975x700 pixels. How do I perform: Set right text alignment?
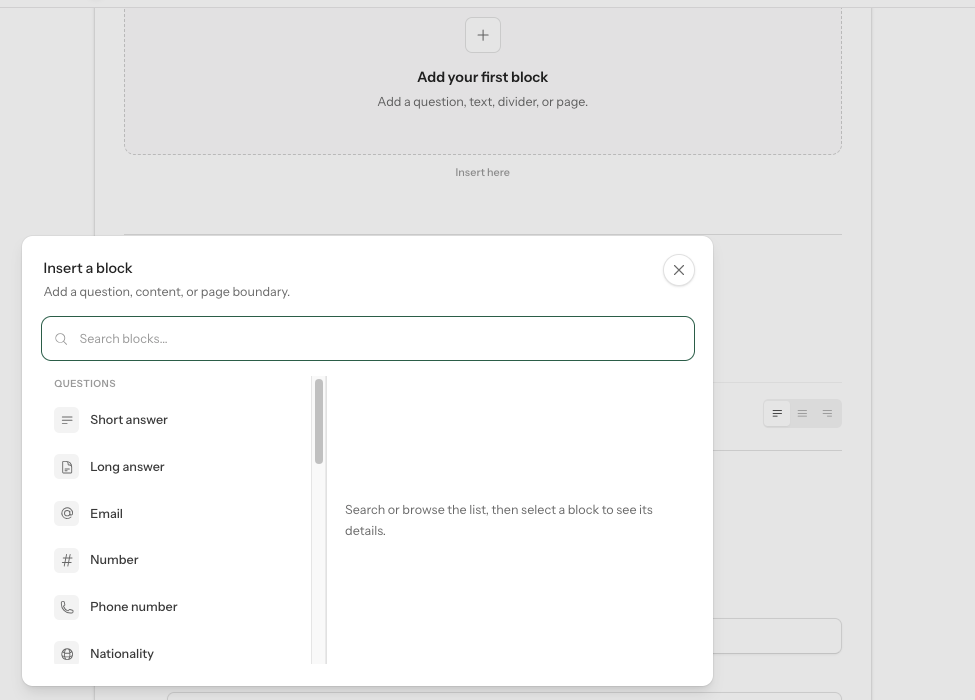(x=827, y=413)
